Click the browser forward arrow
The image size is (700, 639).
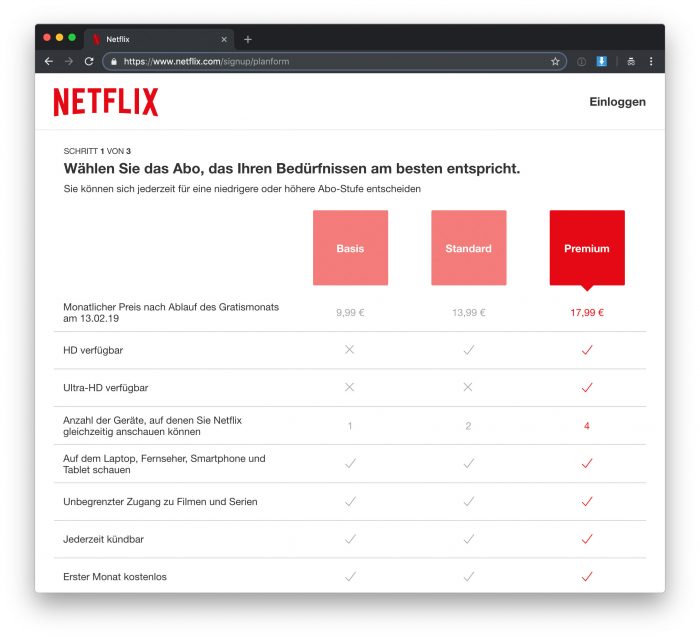pyautogui.click(x=69, y=61)
